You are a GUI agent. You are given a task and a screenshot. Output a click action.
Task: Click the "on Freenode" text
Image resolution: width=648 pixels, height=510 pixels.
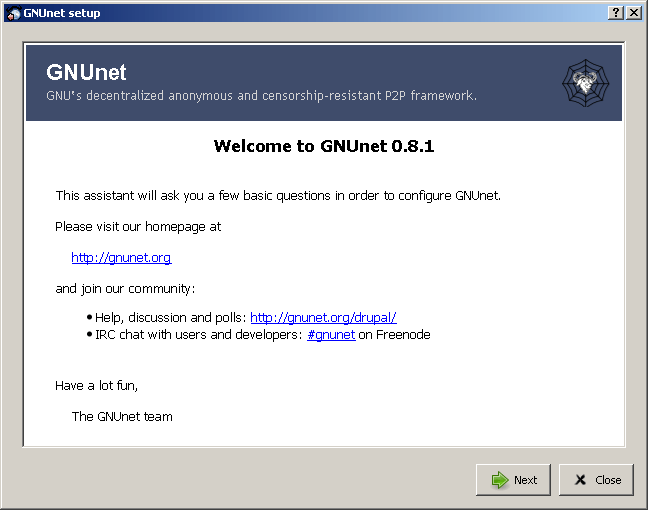394,334
